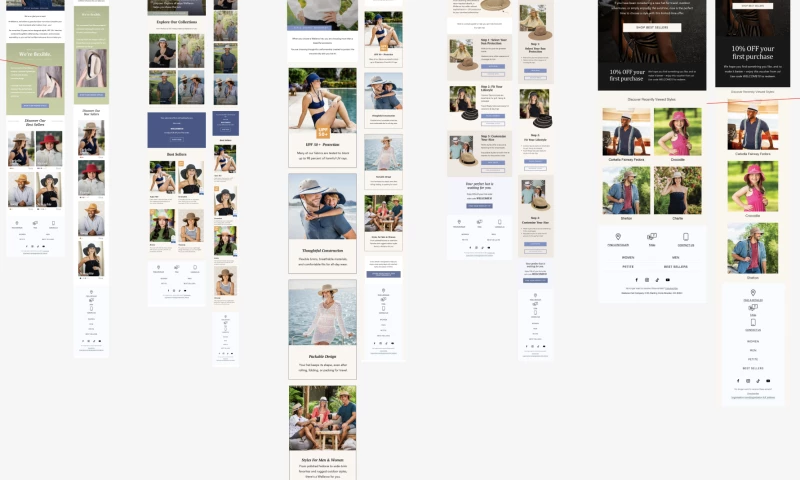This screenshot has height=480, width=800.
Task: Click the phone icon above Contact Us in the wide recently-viewed email footer
Action: pyautogui.click(x=686, y=237)
